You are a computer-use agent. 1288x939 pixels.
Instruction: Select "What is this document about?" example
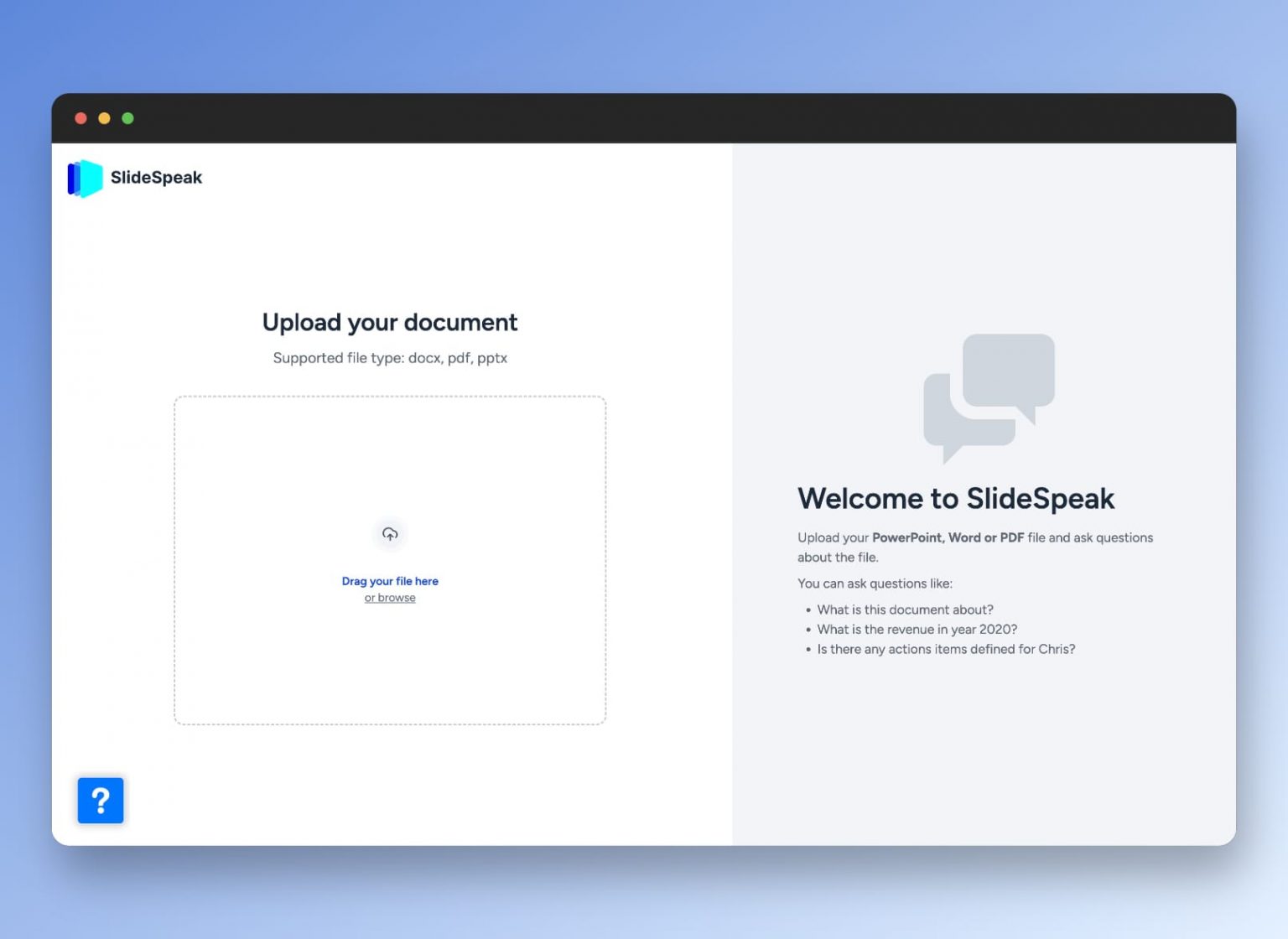905,610
